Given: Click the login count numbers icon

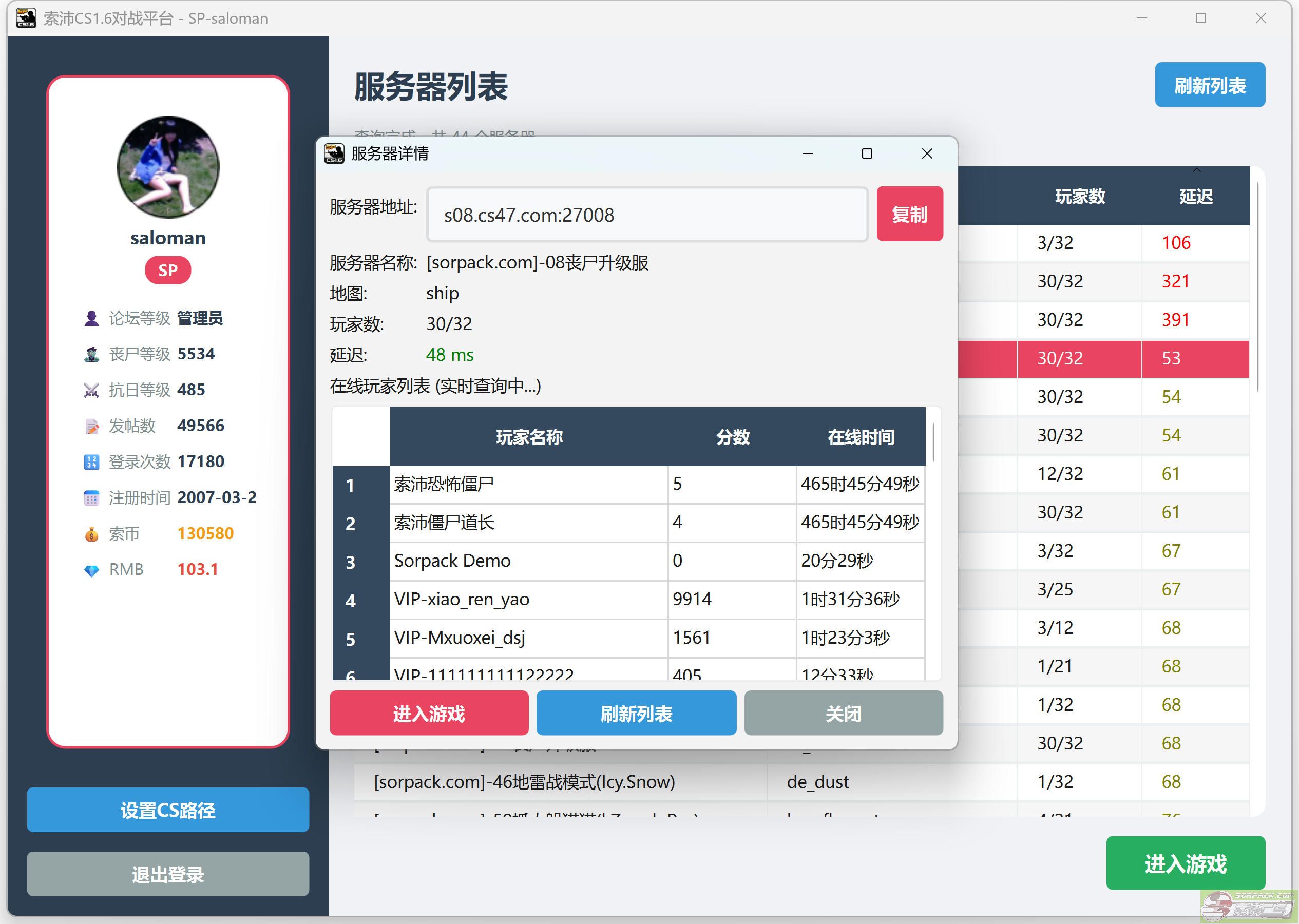Looking at the screenshot, I should coord(91,461).
